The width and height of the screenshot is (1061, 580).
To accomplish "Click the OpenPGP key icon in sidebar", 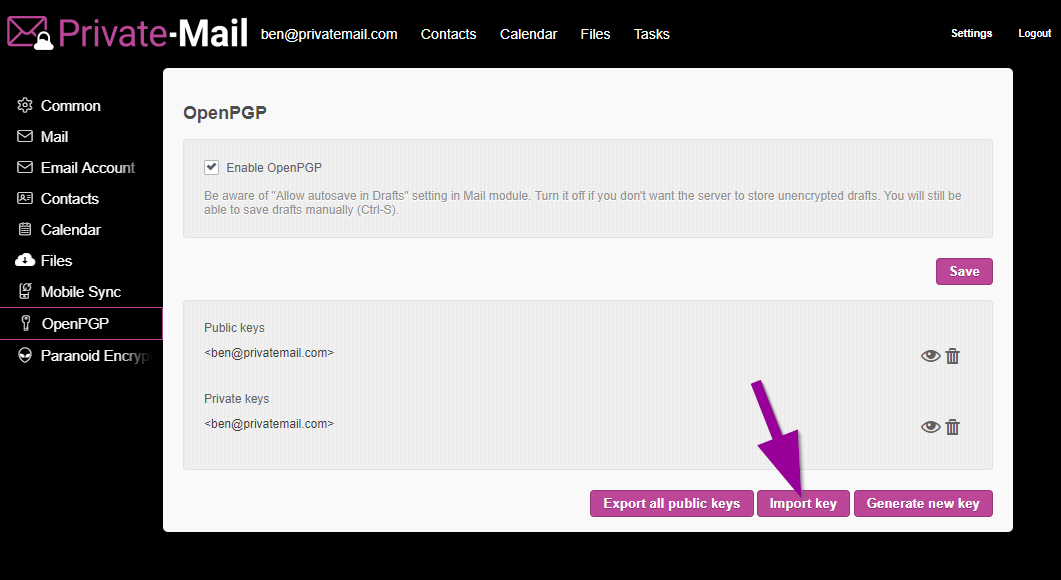I will (26, 324).
